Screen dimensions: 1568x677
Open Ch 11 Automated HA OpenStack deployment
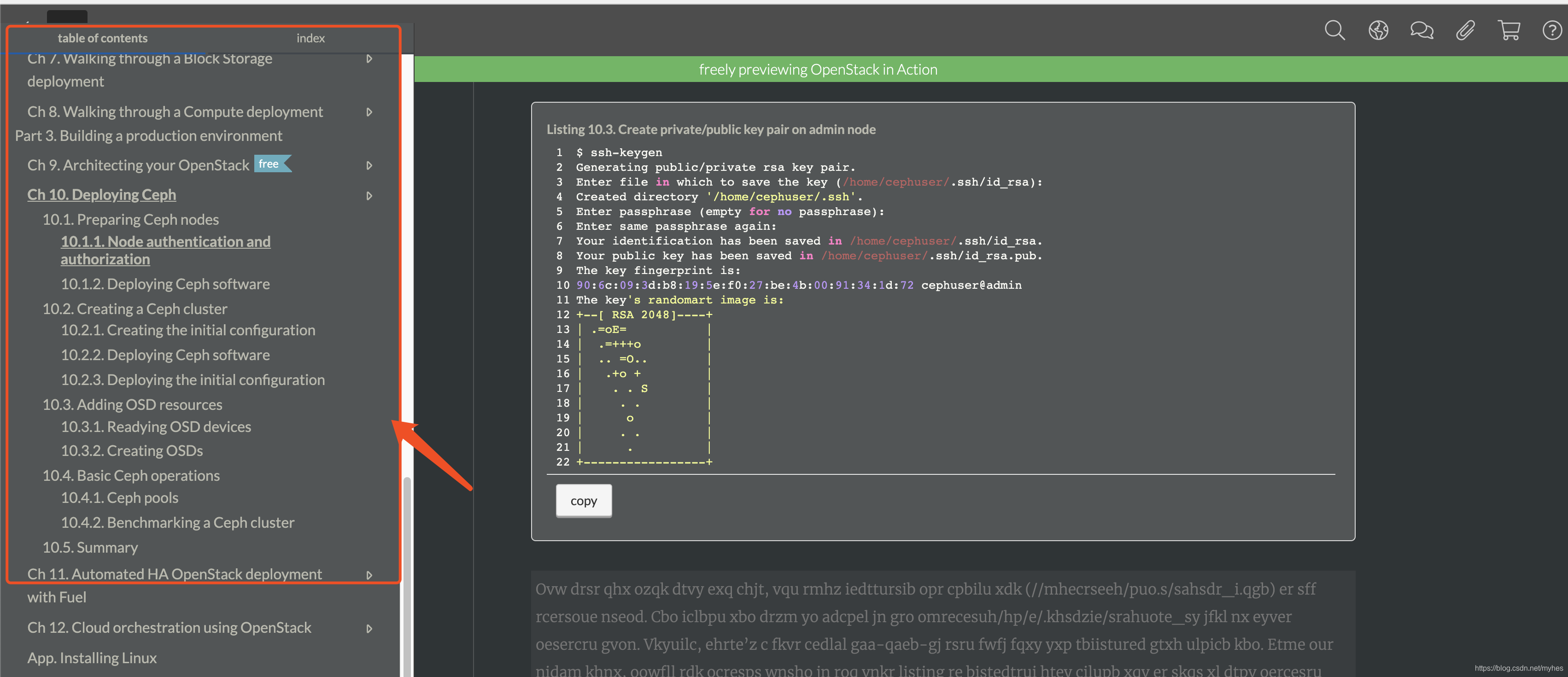[x=175, y=586]
